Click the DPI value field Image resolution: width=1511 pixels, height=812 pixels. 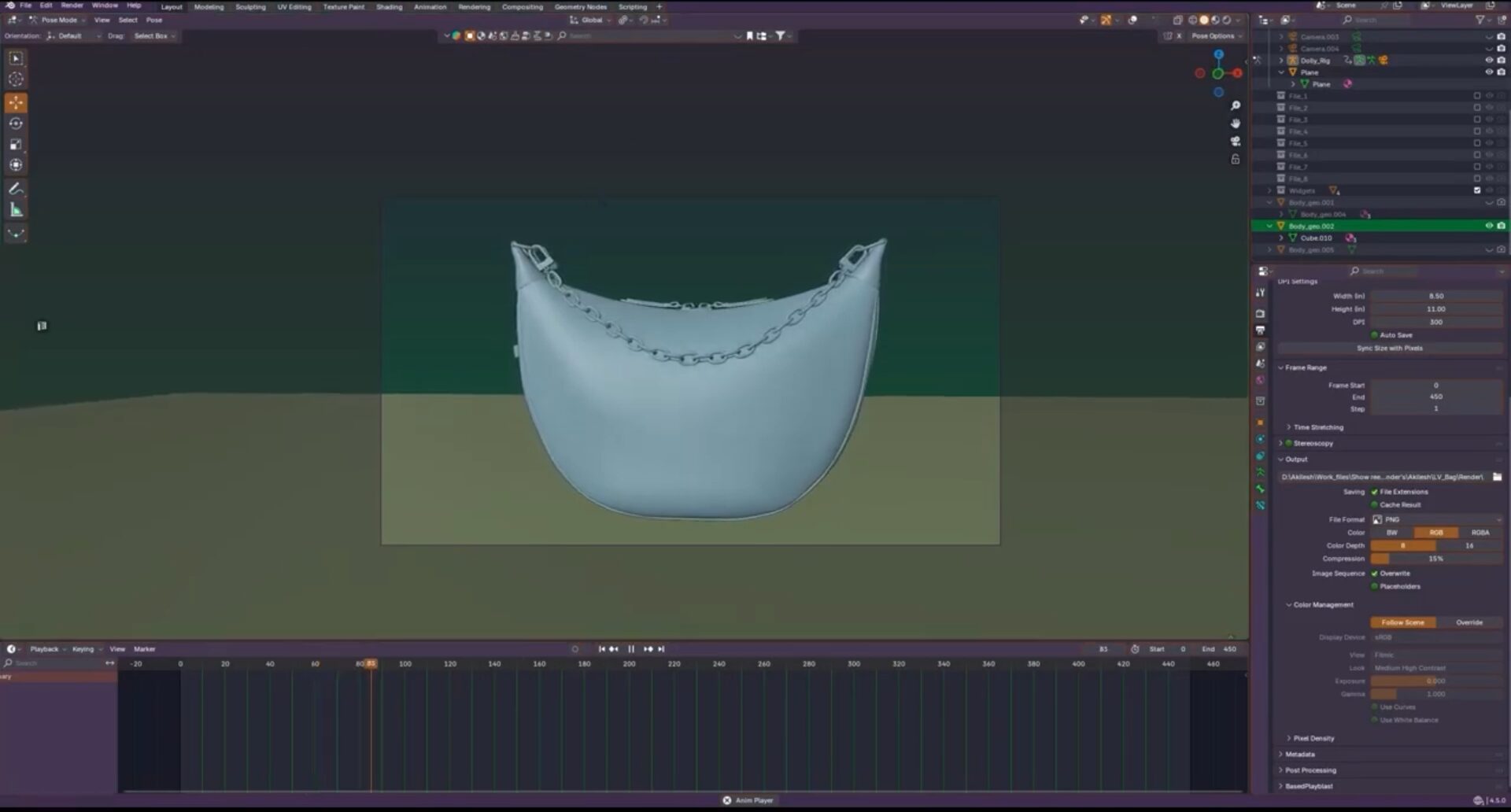point(1437,322)
